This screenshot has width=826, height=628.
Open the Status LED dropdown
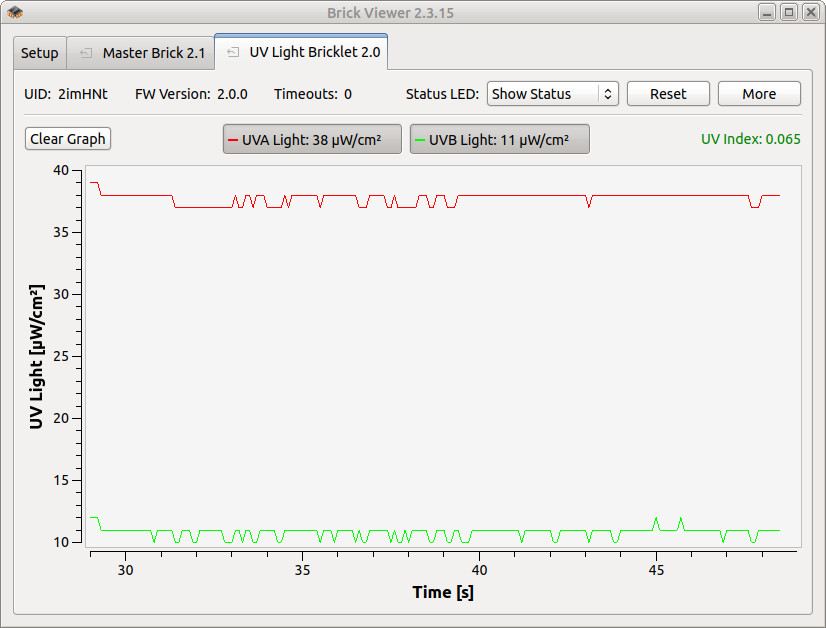(x=553, y=94)
